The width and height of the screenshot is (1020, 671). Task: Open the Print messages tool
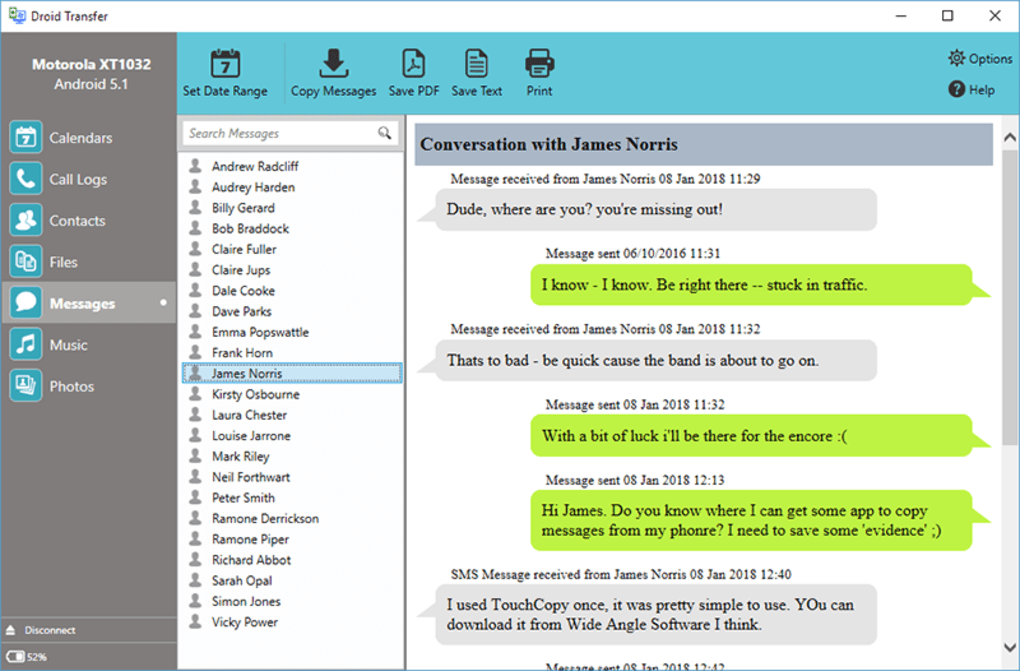click(x=539, y=70)
